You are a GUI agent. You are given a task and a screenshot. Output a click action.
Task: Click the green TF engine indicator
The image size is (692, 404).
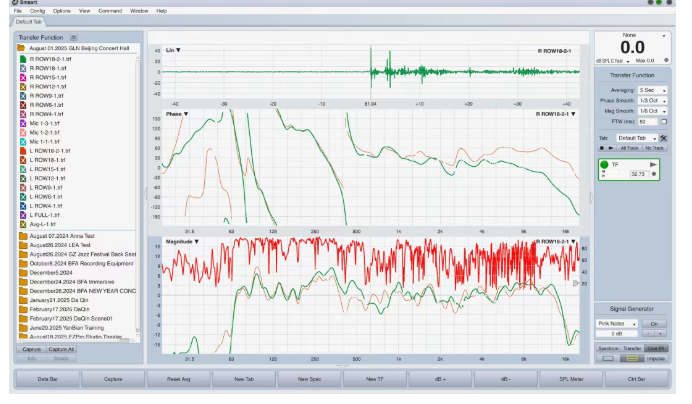tap(604, 164)
